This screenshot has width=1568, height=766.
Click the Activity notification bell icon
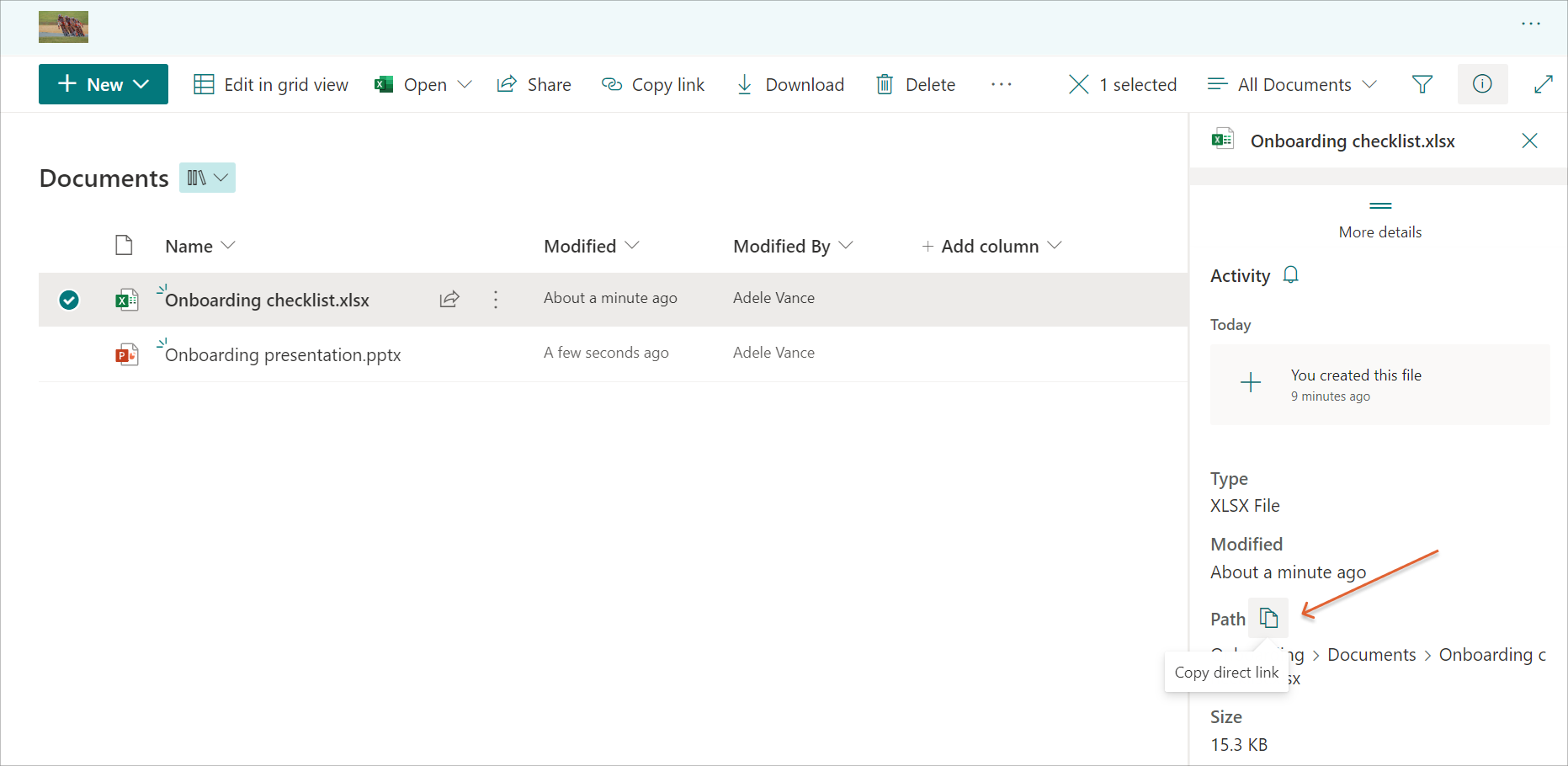(x=1291, y=275)
